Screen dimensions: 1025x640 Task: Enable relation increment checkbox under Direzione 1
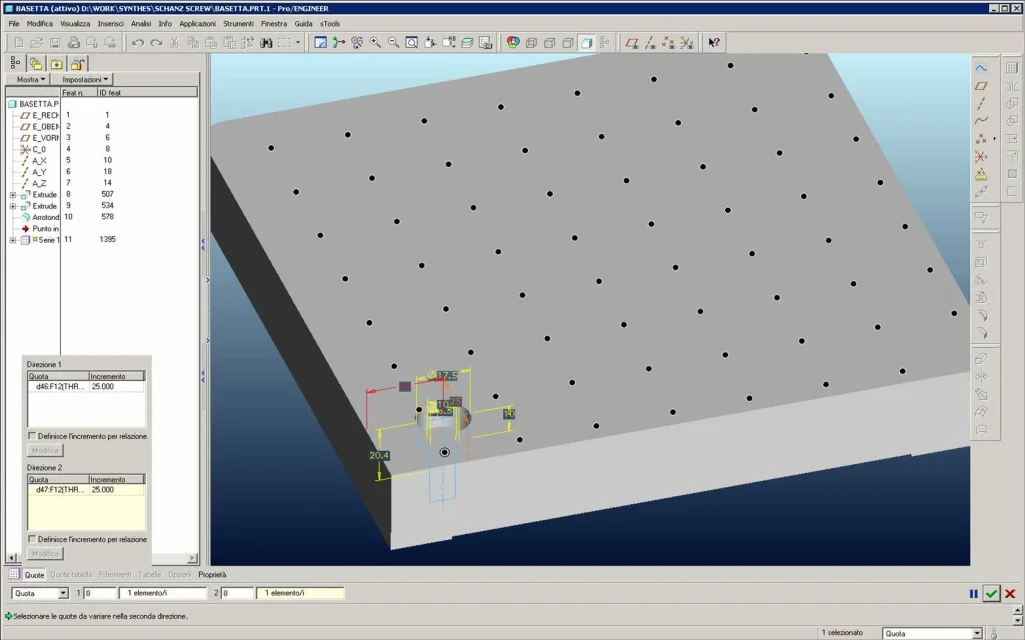pyautogui.click(x=32, y=435)
